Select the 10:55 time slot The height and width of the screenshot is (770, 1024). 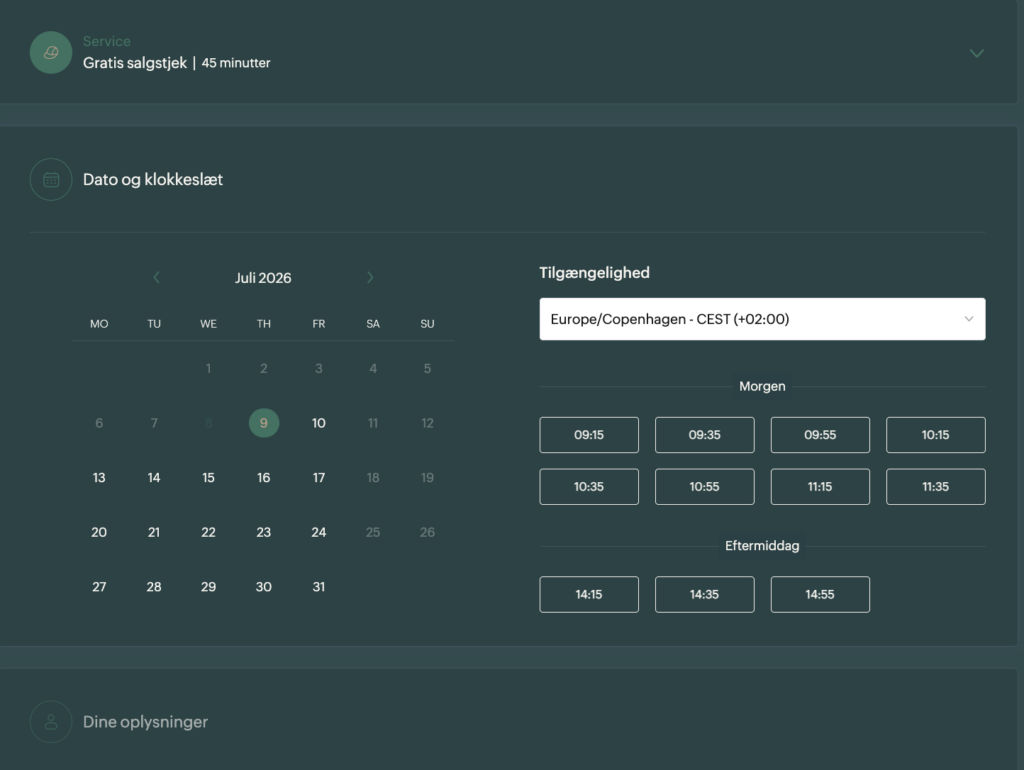[x=705, y=487]
